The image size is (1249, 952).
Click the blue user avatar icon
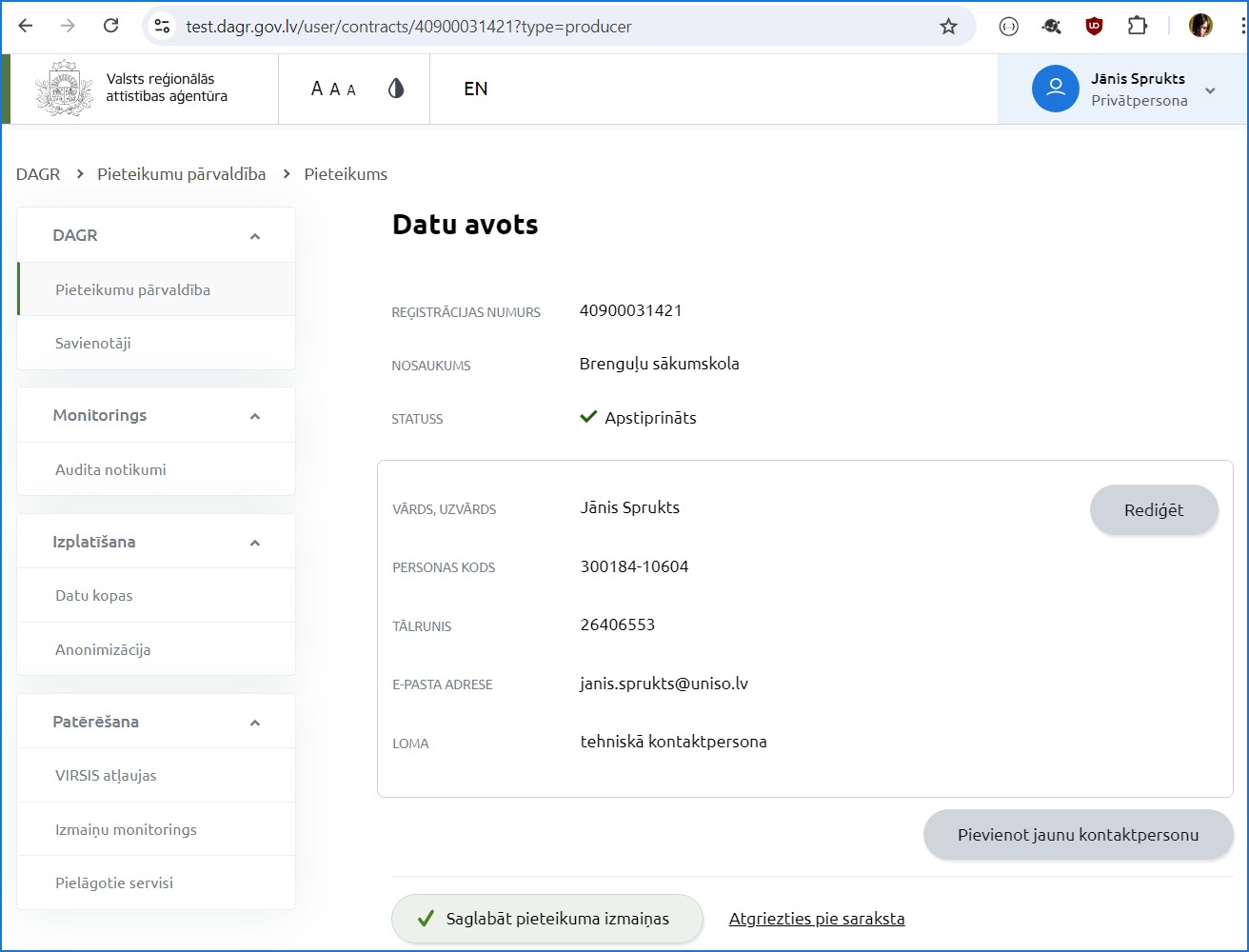(x=1055, y=89)
